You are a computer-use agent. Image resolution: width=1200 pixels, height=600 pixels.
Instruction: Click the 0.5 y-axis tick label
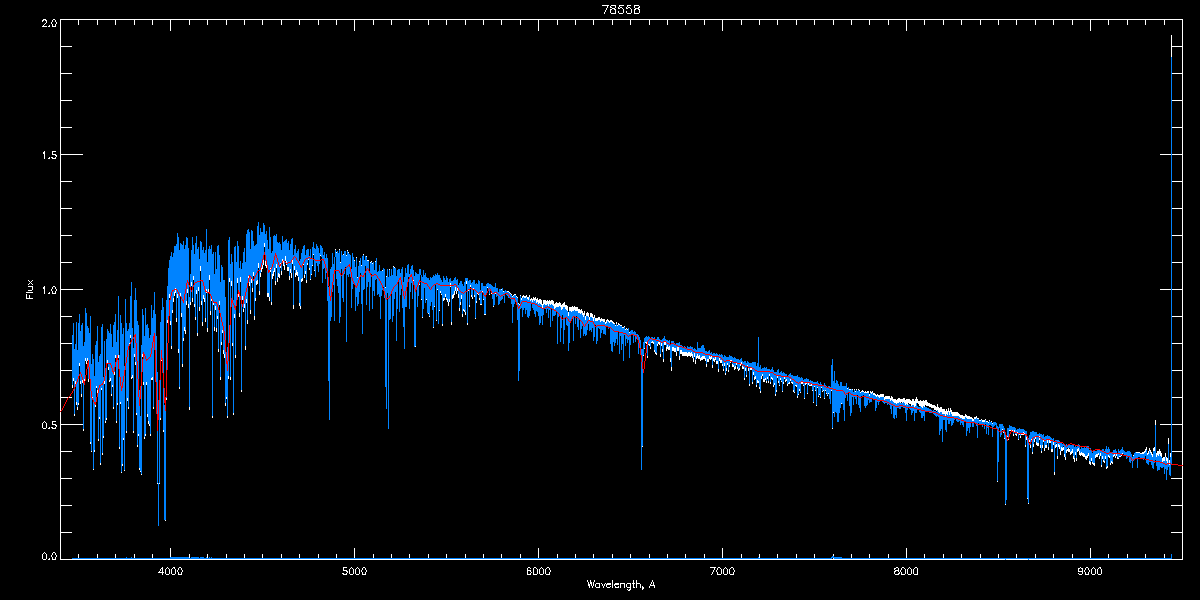click(x=49, y=424)
